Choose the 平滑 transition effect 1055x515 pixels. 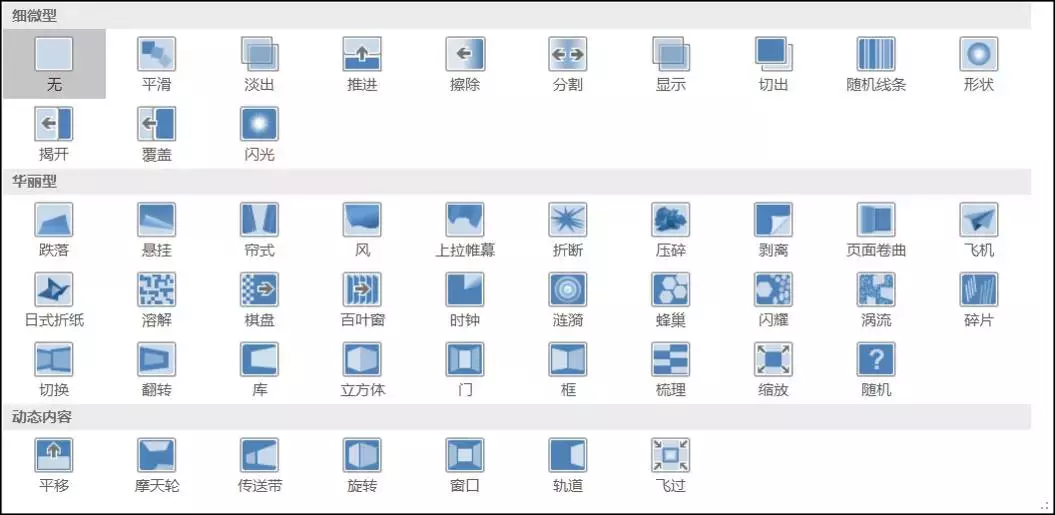tap(157, 64)
